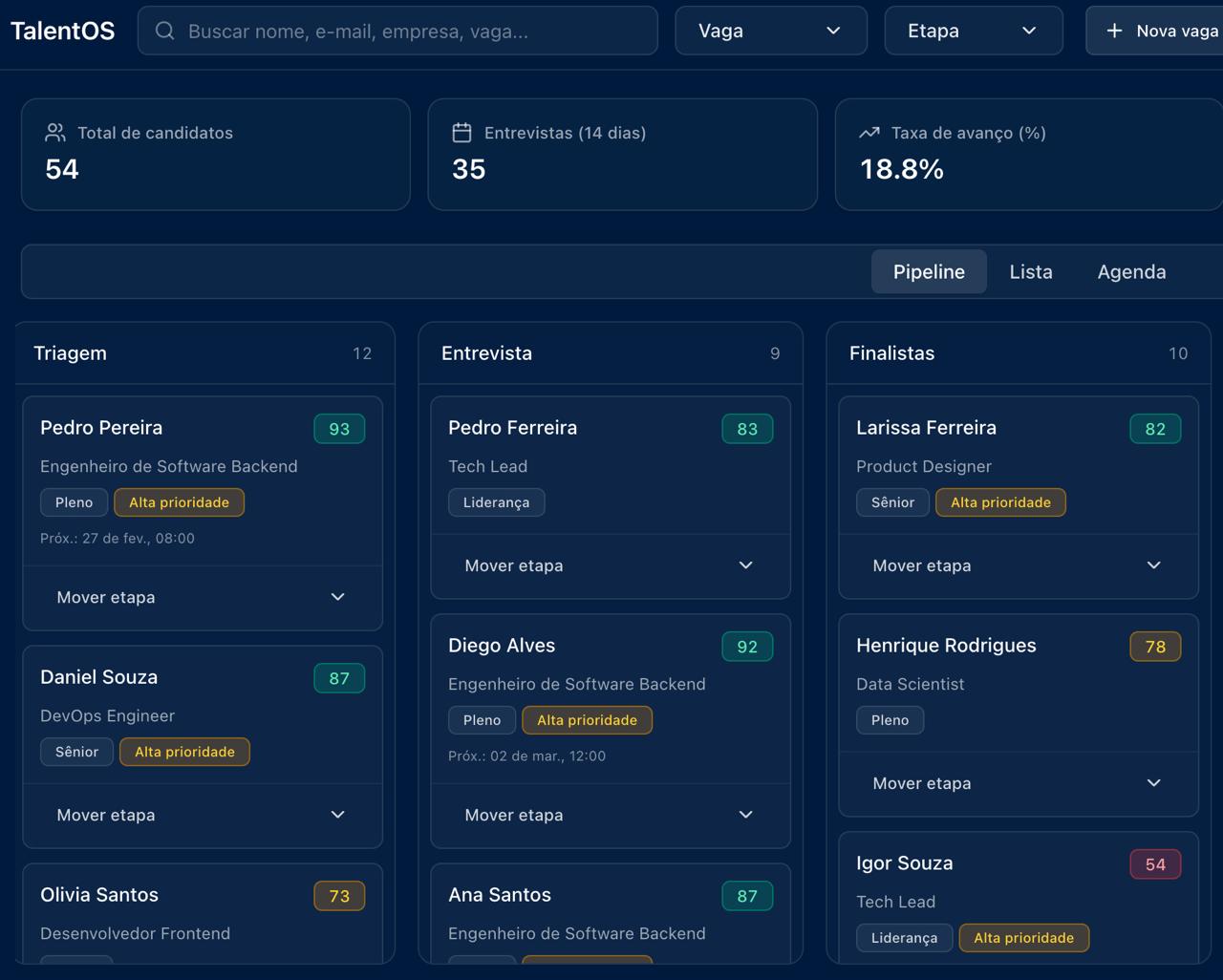Click Daniel Souza's Alta prioridade tag
1223x980 pixels.
(x=184, y=752)
